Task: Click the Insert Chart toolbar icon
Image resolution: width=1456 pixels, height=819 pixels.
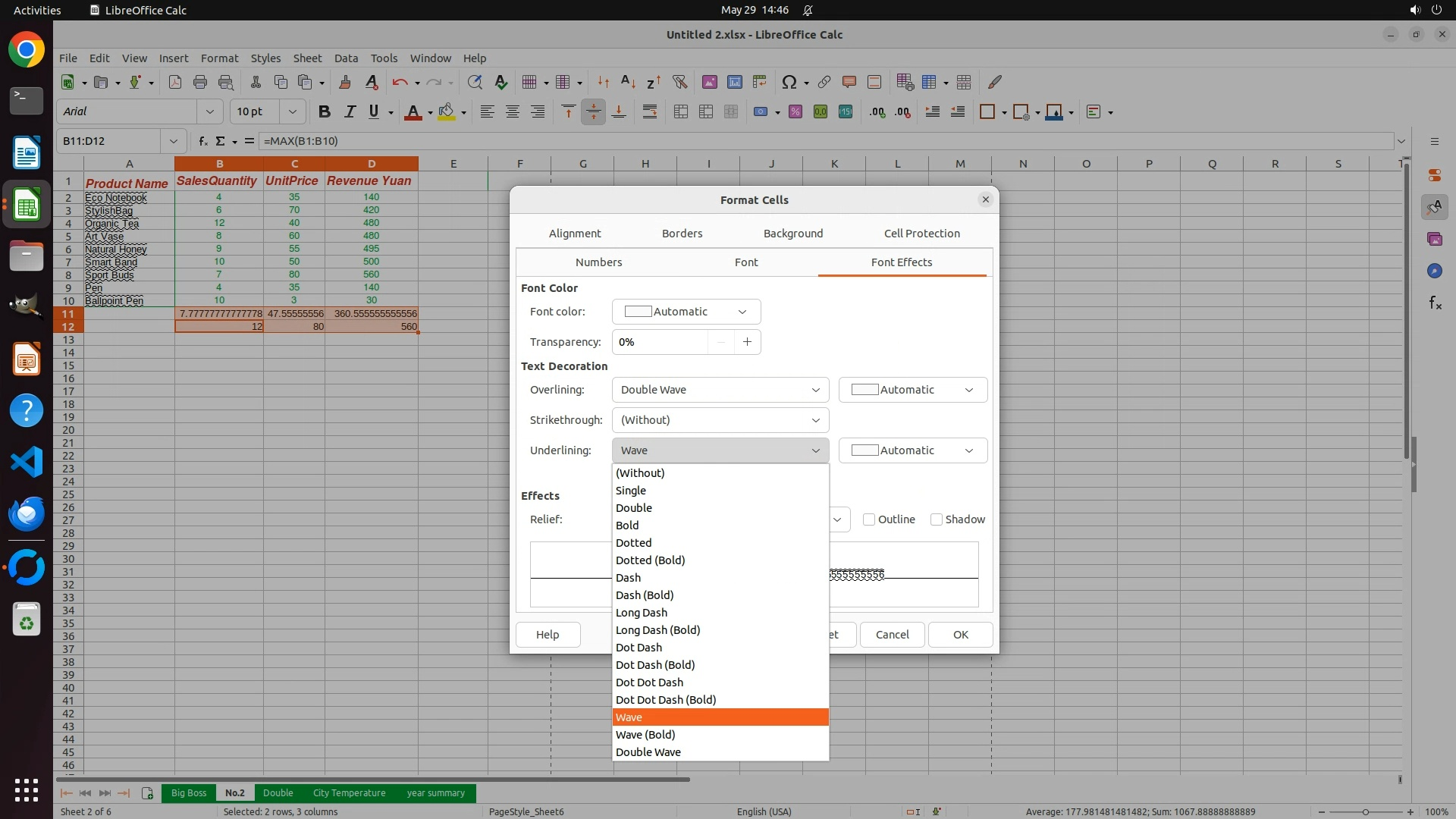Action: coord(734,82)
